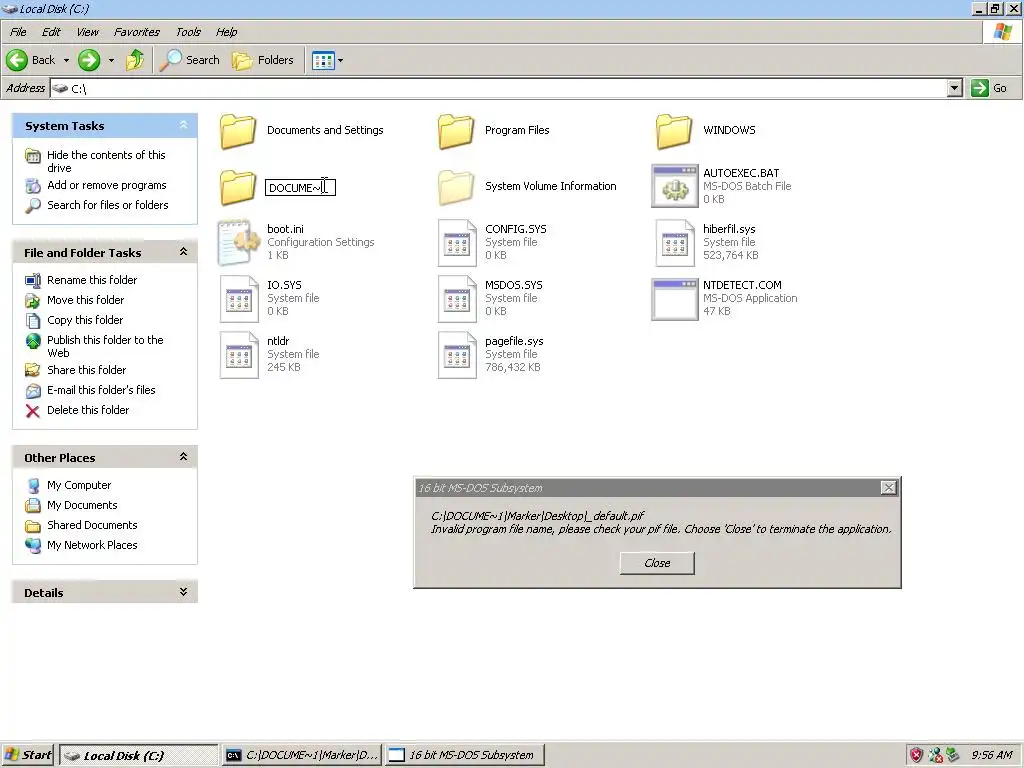
Task: Click Publish this folder to the Web
Action: 105,346
